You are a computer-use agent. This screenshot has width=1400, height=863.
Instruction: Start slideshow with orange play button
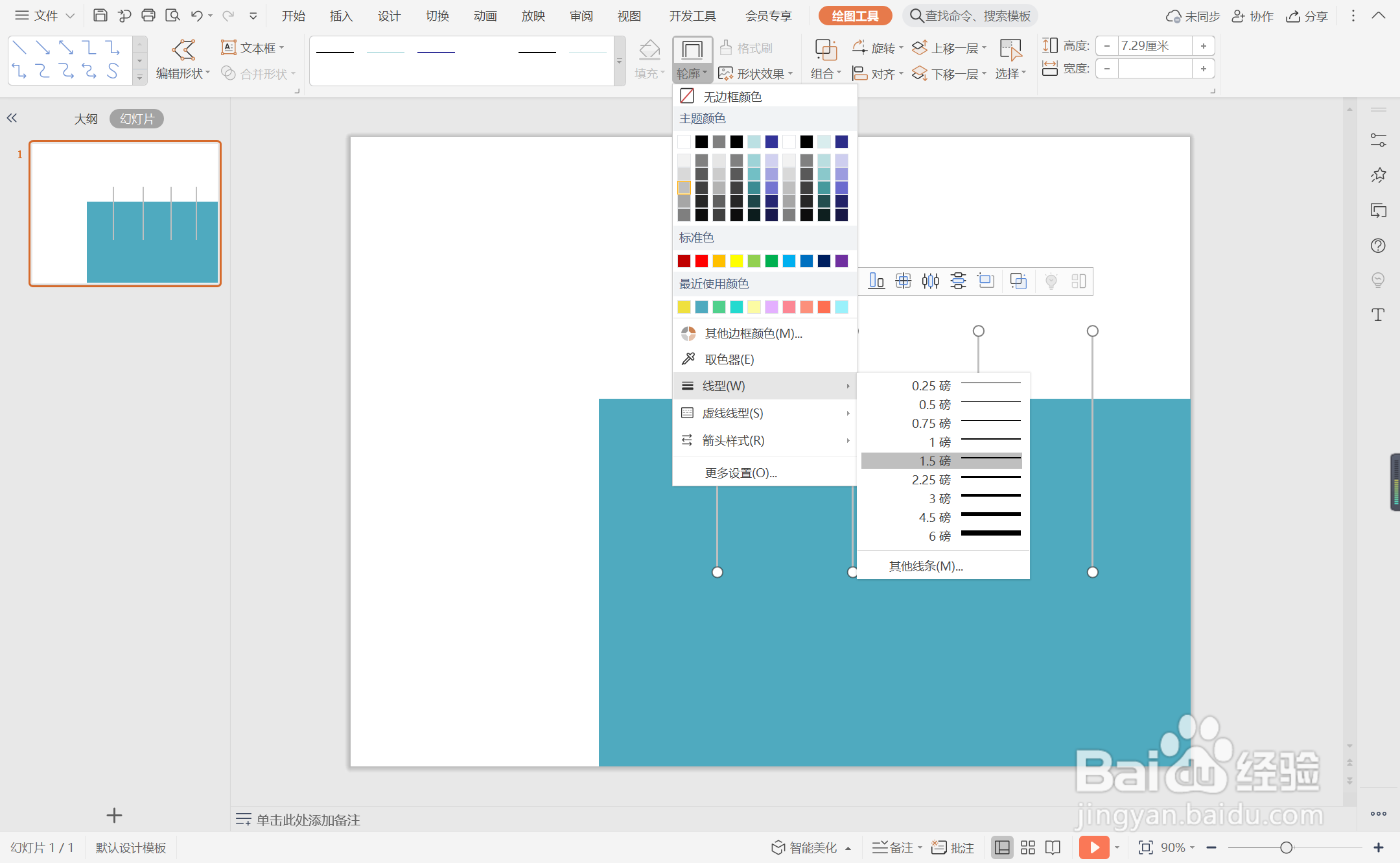[x=1094, y=847]
